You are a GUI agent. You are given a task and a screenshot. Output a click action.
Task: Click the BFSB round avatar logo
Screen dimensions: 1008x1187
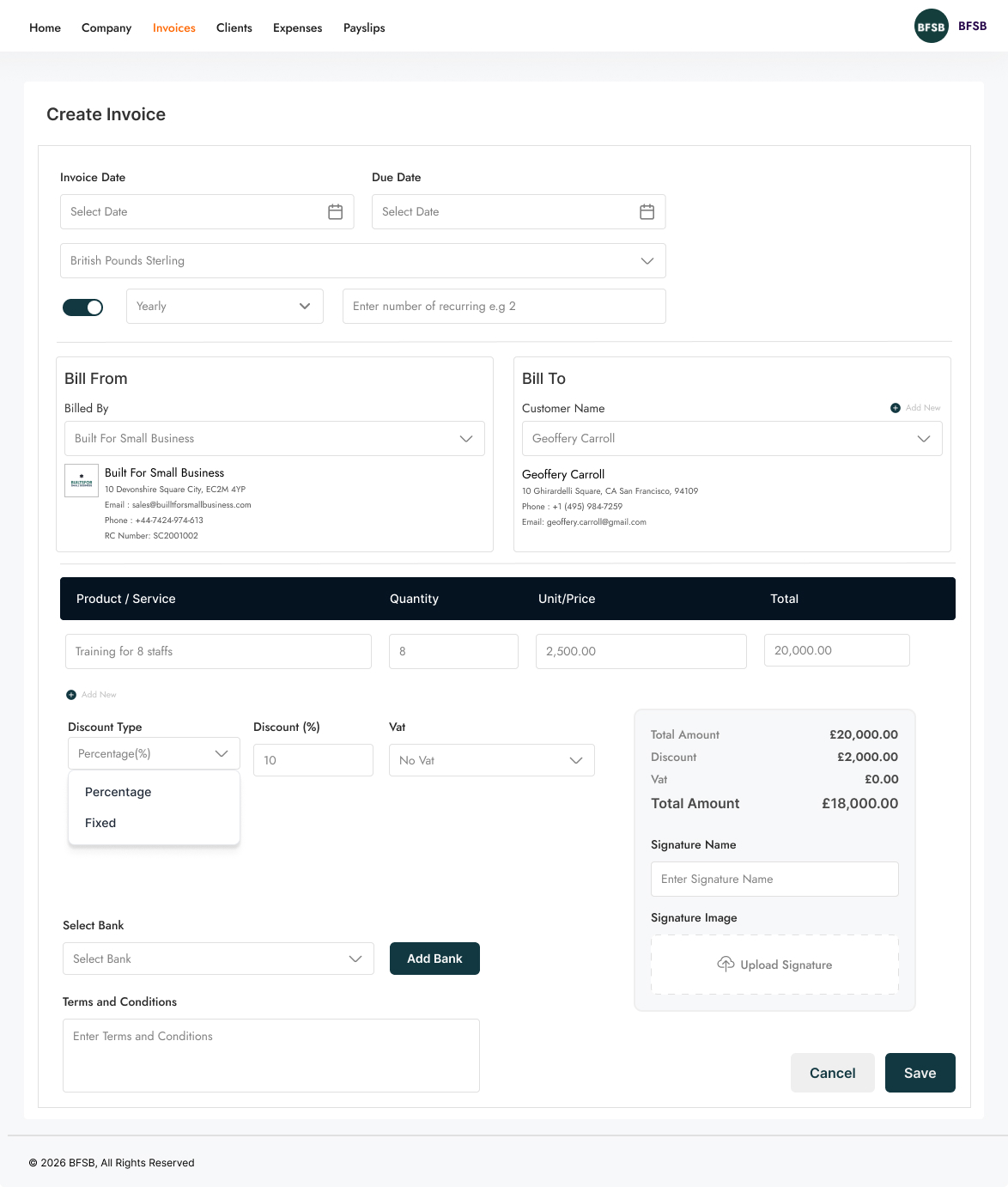coord(932,26)
